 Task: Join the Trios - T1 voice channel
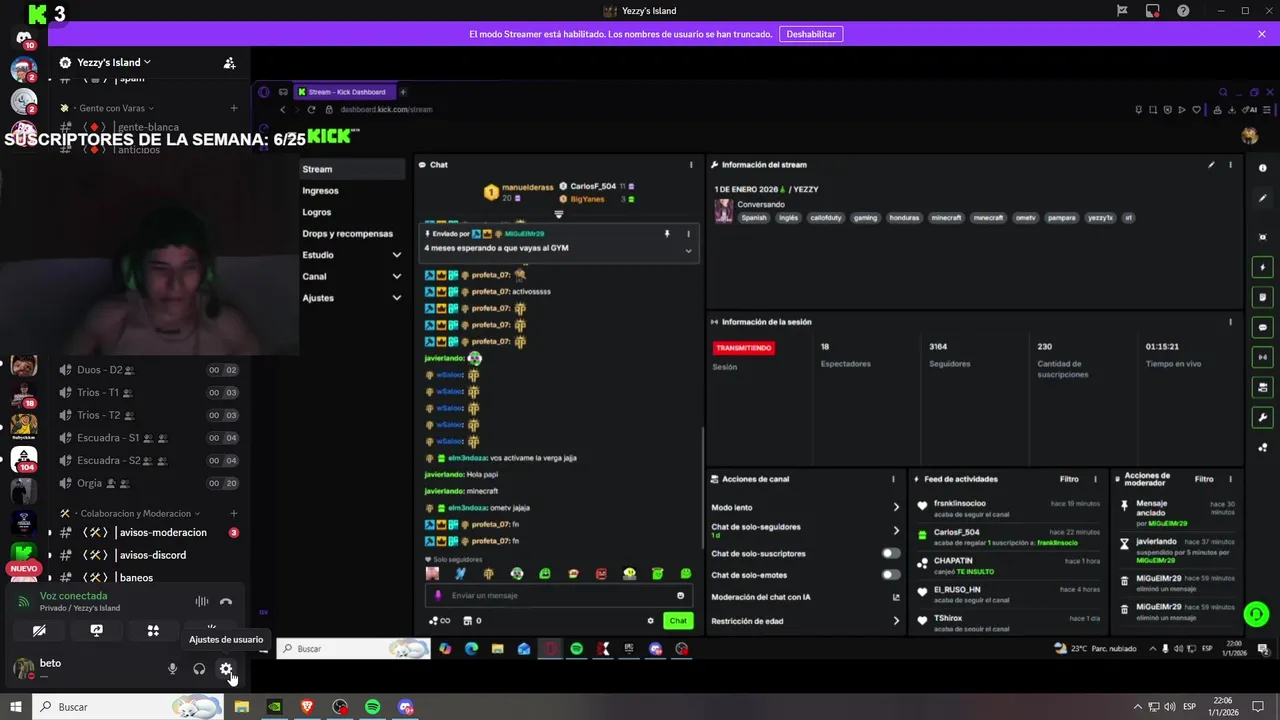click(148, 393)
